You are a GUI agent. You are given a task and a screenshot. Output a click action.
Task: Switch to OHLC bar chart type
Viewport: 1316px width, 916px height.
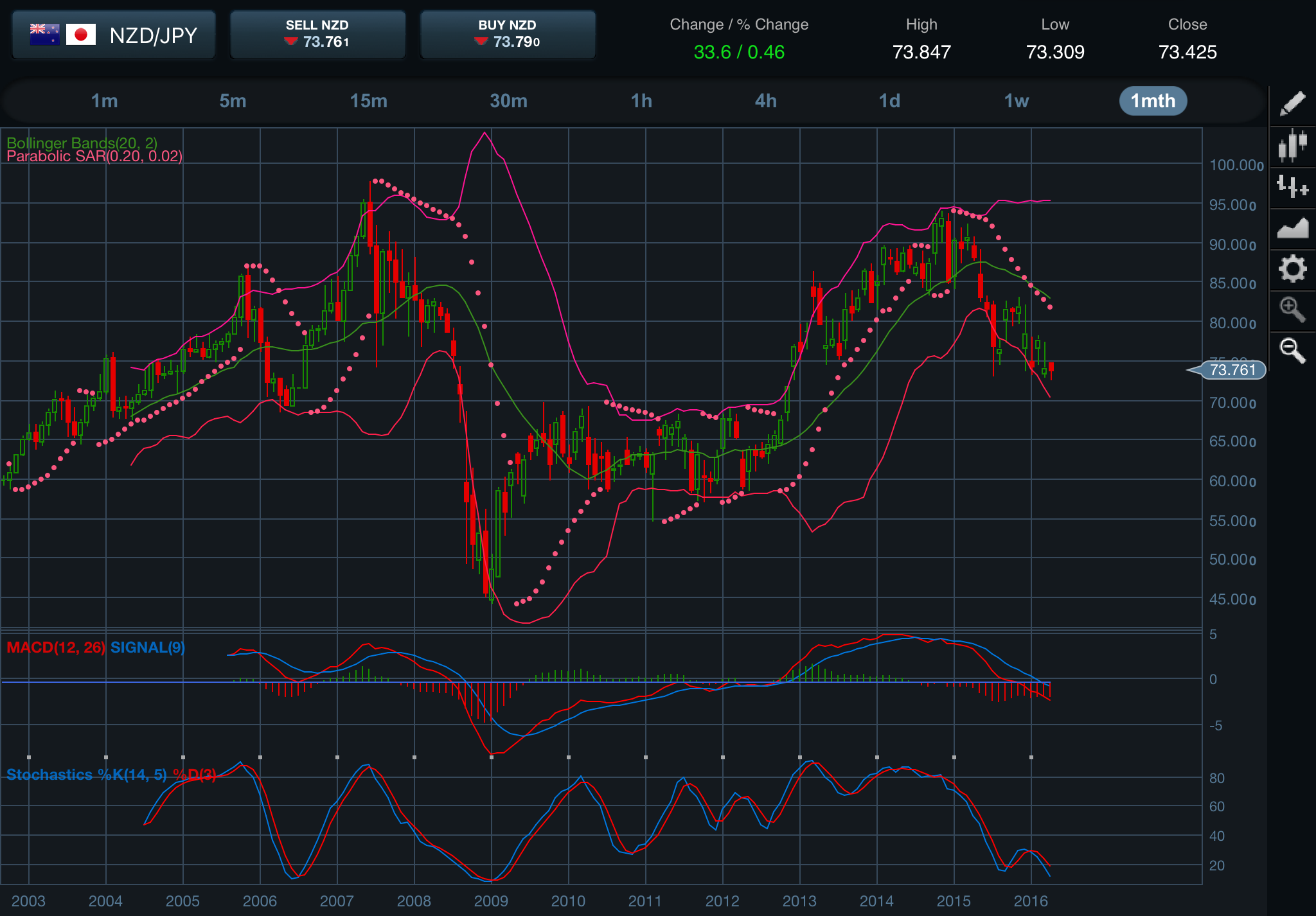[x=1292, y=186]
